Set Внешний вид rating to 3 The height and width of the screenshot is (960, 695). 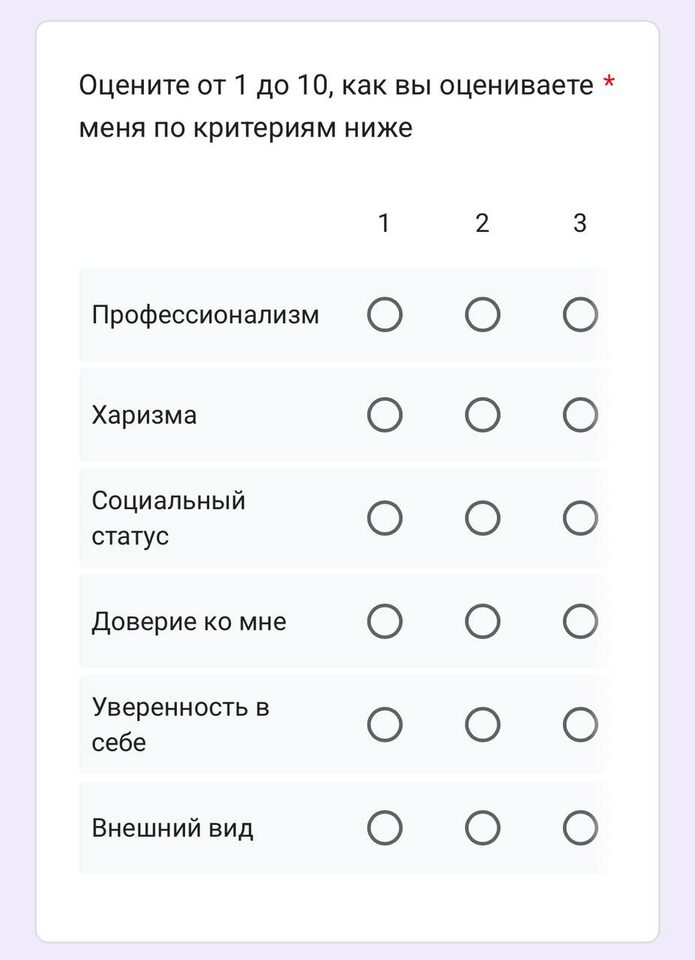point(580,828)
